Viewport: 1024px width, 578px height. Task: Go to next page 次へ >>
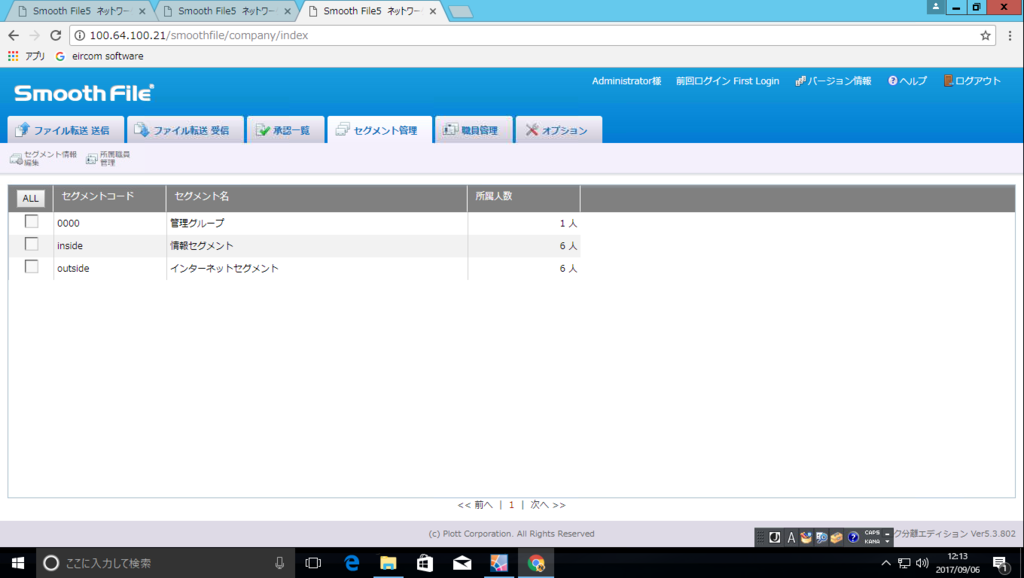548,505
